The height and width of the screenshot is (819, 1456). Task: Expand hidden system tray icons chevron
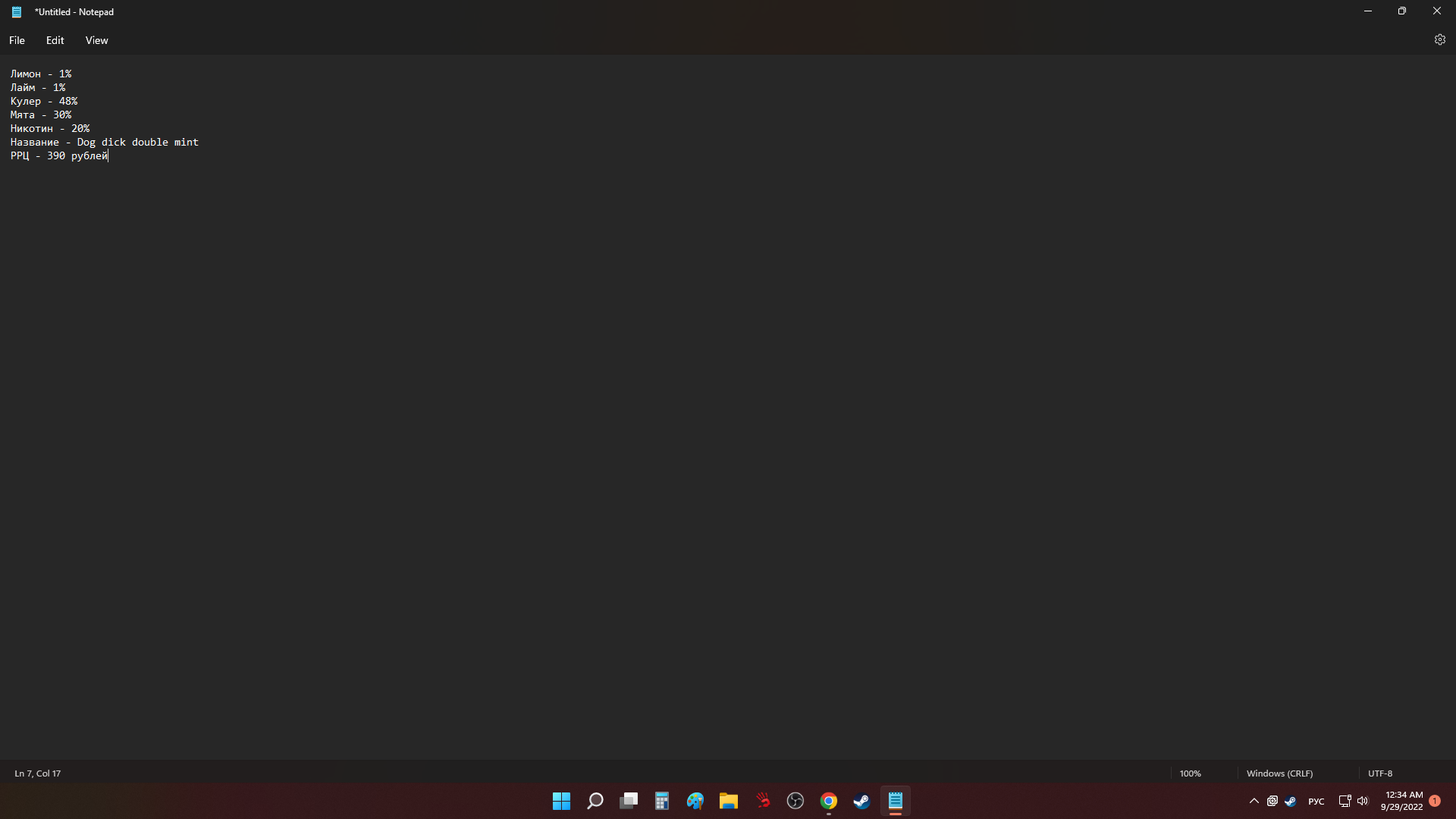point(1254,801)
